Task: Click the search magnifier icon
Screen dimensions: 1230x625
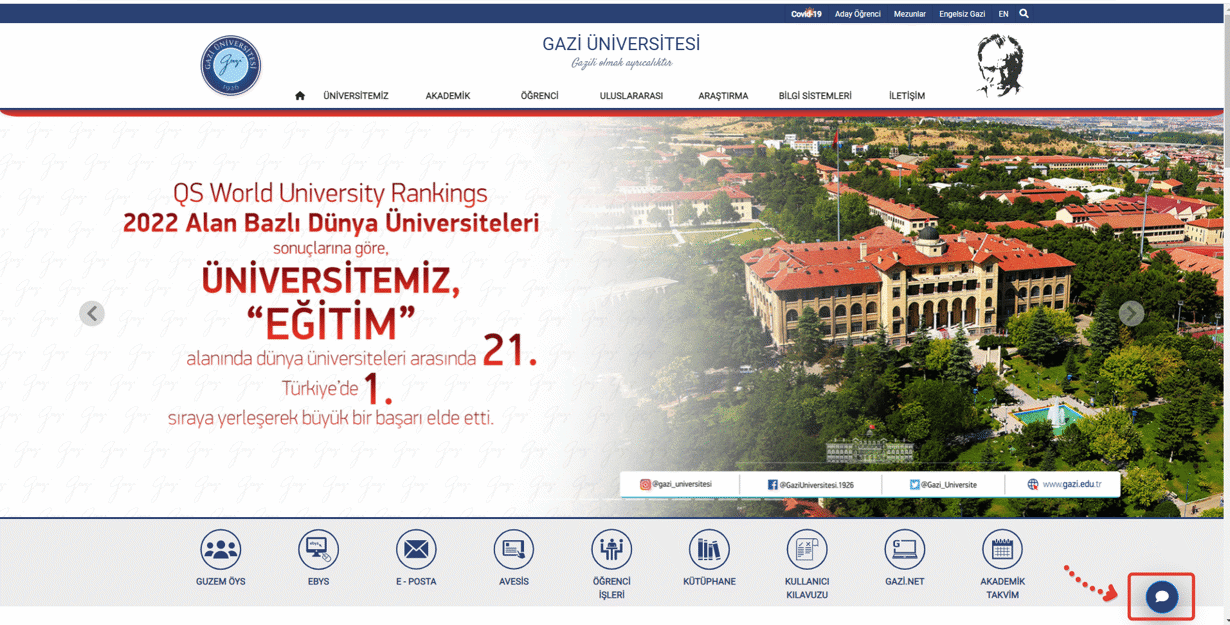Action: pos(1024,14)
